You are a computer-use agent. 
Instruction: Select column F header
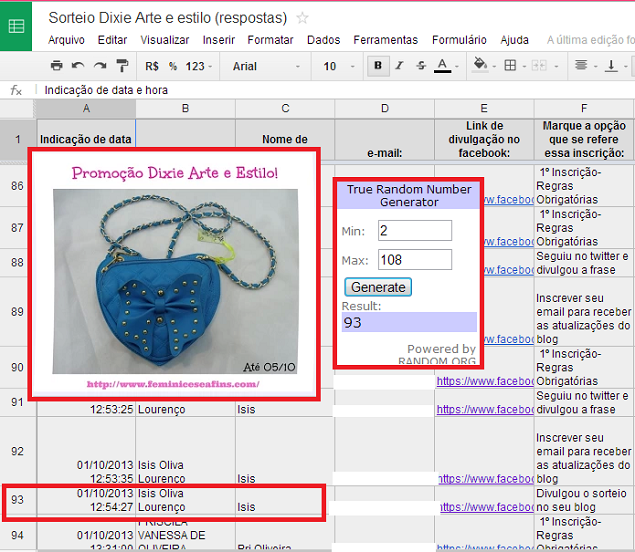click(x=584, y=109)
